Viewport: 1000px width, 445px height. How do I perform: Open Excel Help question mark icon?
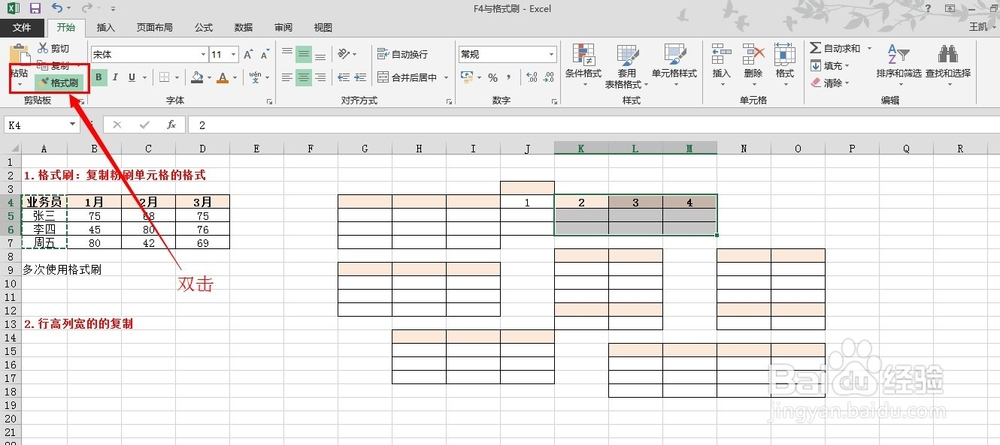(927, 8)
